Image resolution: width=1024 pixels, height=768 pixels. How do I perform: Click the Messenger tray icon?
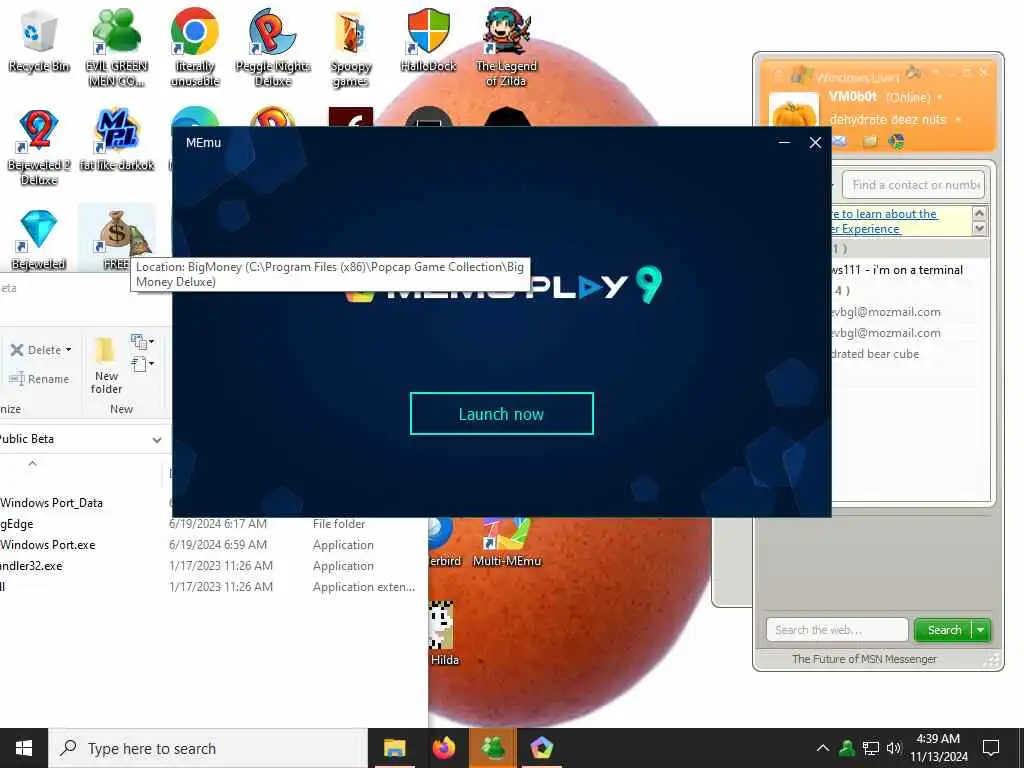point(847,748)
